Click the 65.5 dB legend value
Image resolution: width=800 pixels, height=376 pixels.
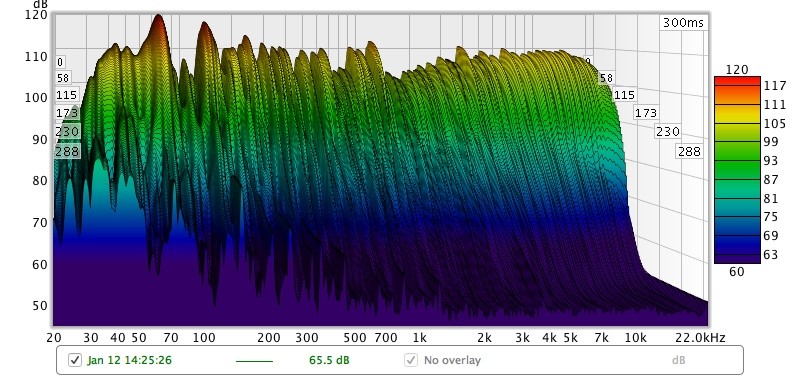tap(329, 360)
